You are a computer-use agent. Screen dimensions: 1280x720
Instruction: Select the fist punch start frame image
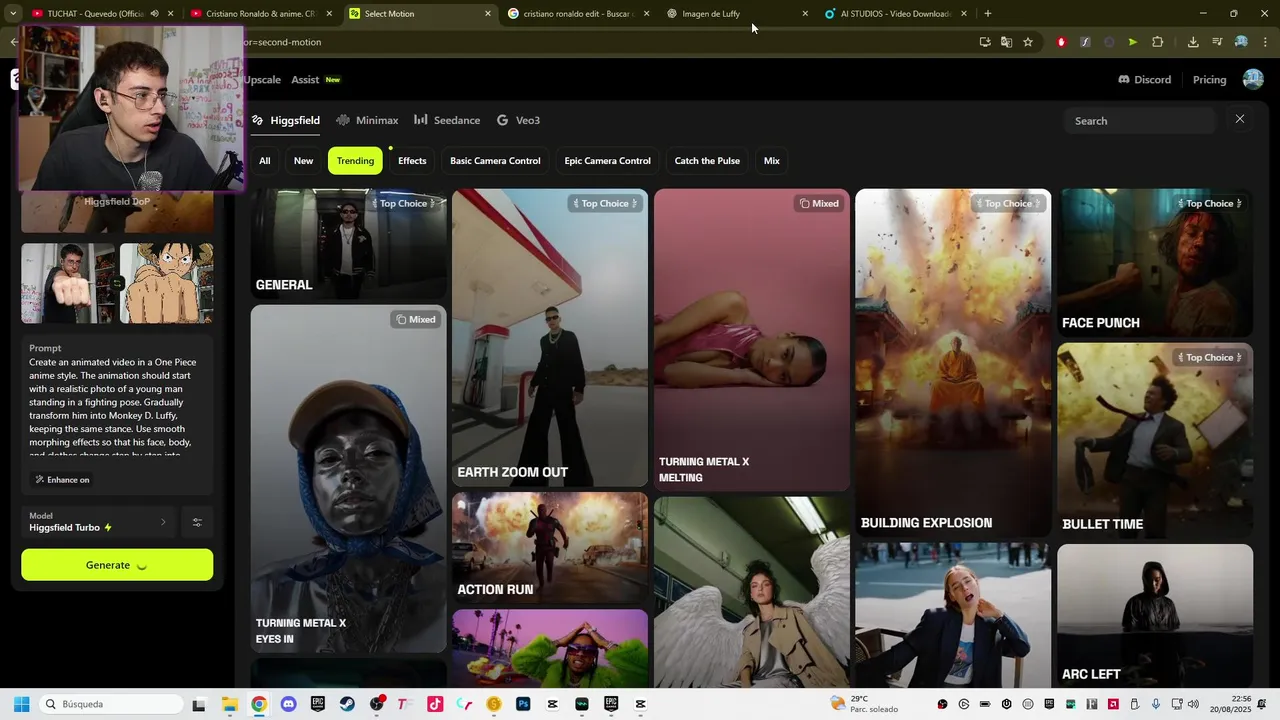pyautogui.click(x=68, y=284)
